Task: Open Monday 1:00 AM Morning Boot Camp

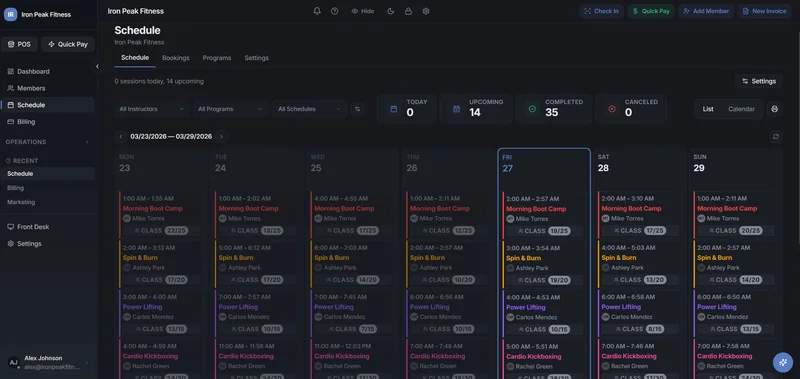Action: click(x=160, y=215)
